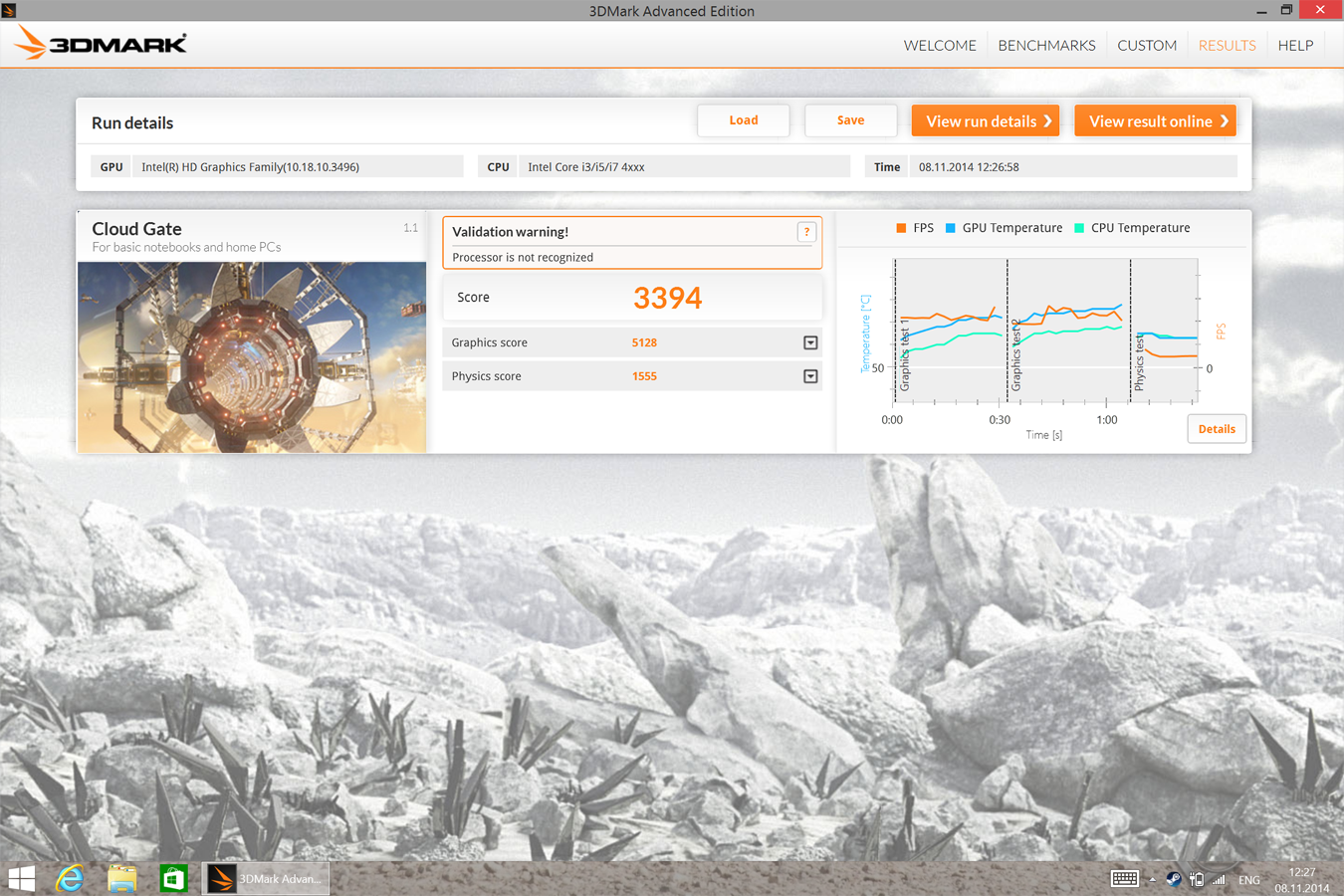Click the 'Graphics score' label
This screenshot has width=1344, height=896.
(489, 342)
